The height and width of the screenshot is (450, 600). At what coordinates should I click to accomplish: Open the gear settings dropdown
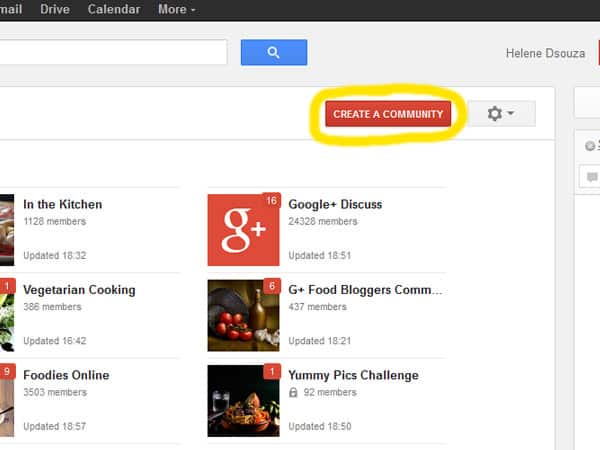[501, 114]
